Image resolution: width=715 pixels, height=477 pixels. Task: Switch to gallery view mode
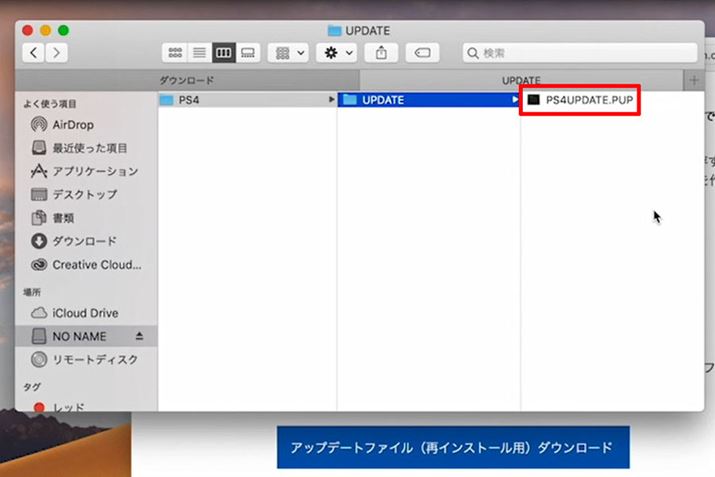pos(248,52)
